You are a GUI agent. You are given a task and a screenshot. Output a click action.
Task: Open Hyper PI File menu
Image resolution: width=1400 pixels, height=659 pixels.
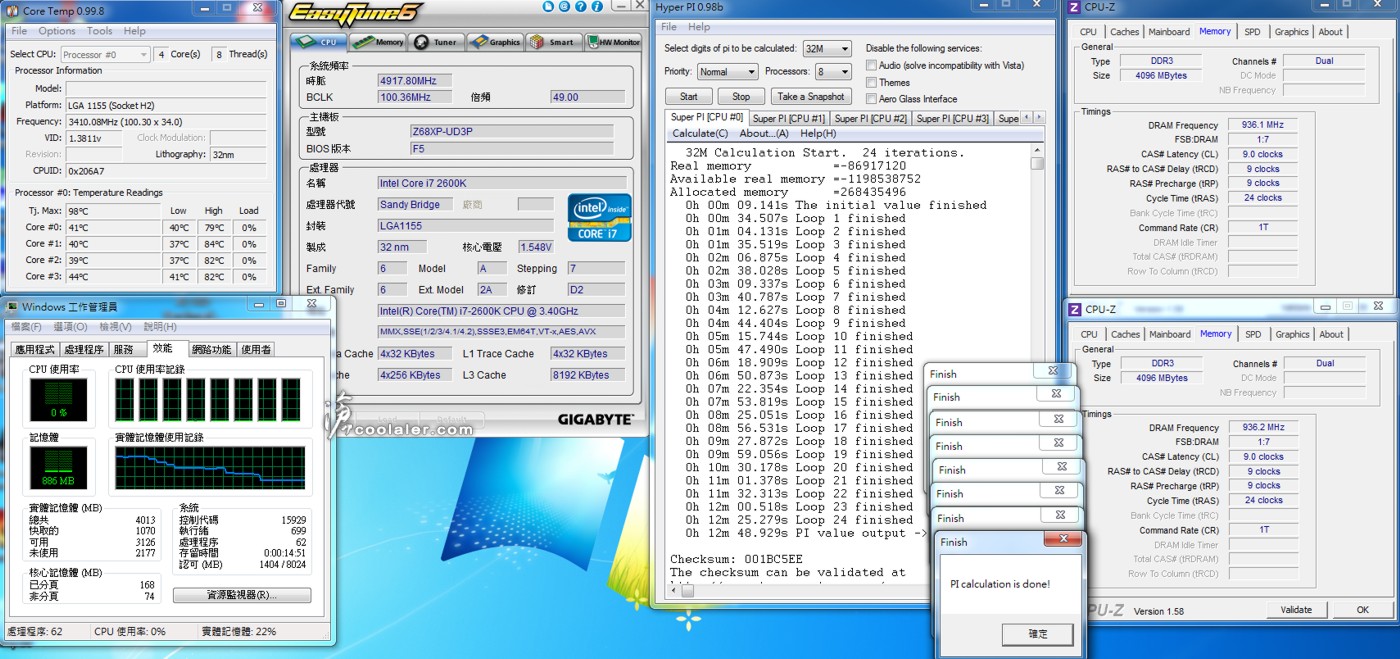[x=669, y=27]
